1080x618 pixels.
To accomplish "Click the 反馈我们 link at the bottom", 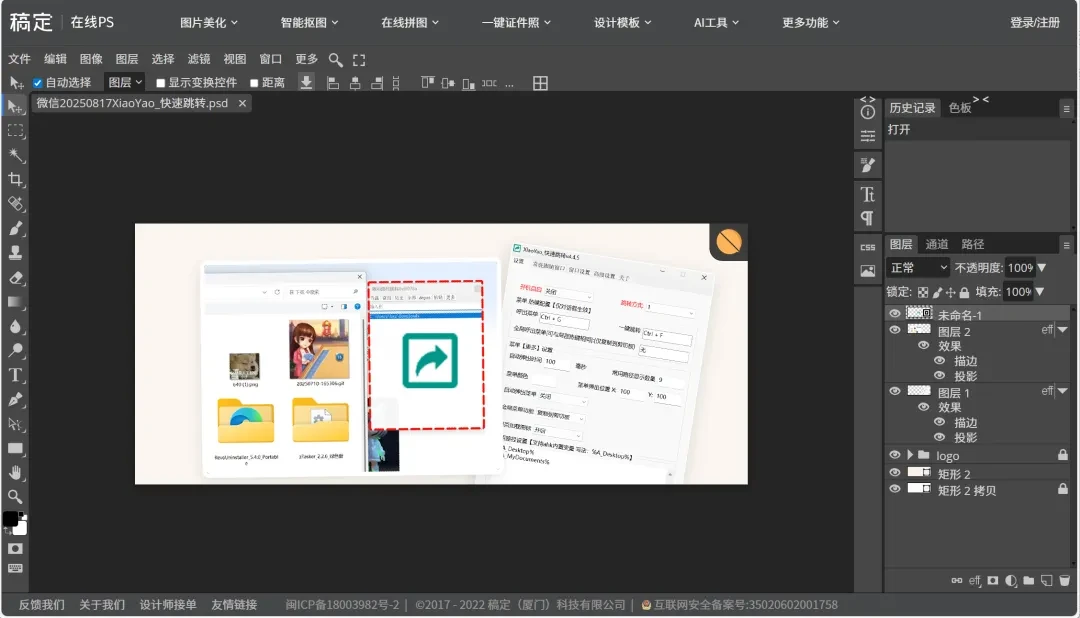I will point(37,604).
